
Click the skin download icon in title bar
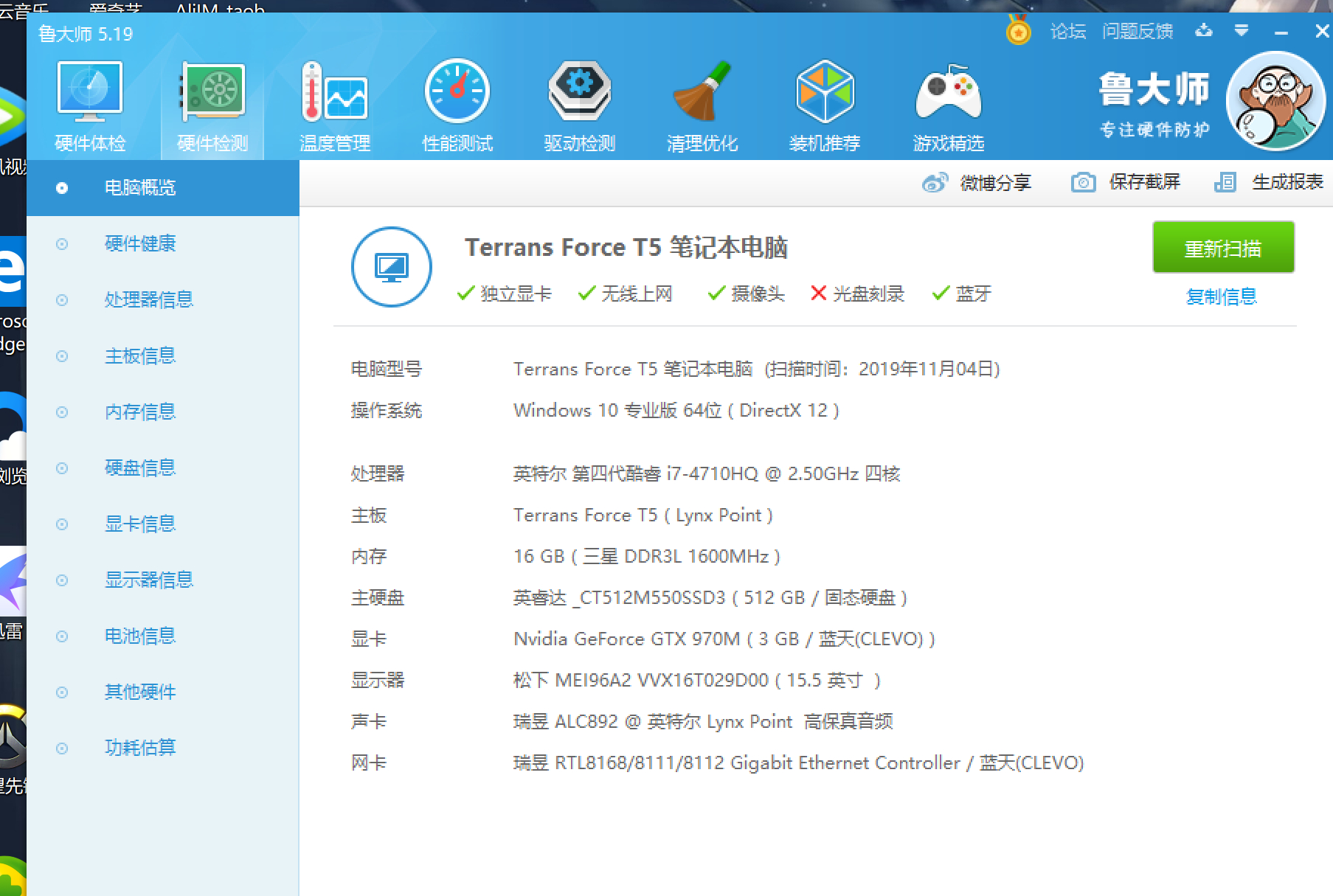[1204, 30]
